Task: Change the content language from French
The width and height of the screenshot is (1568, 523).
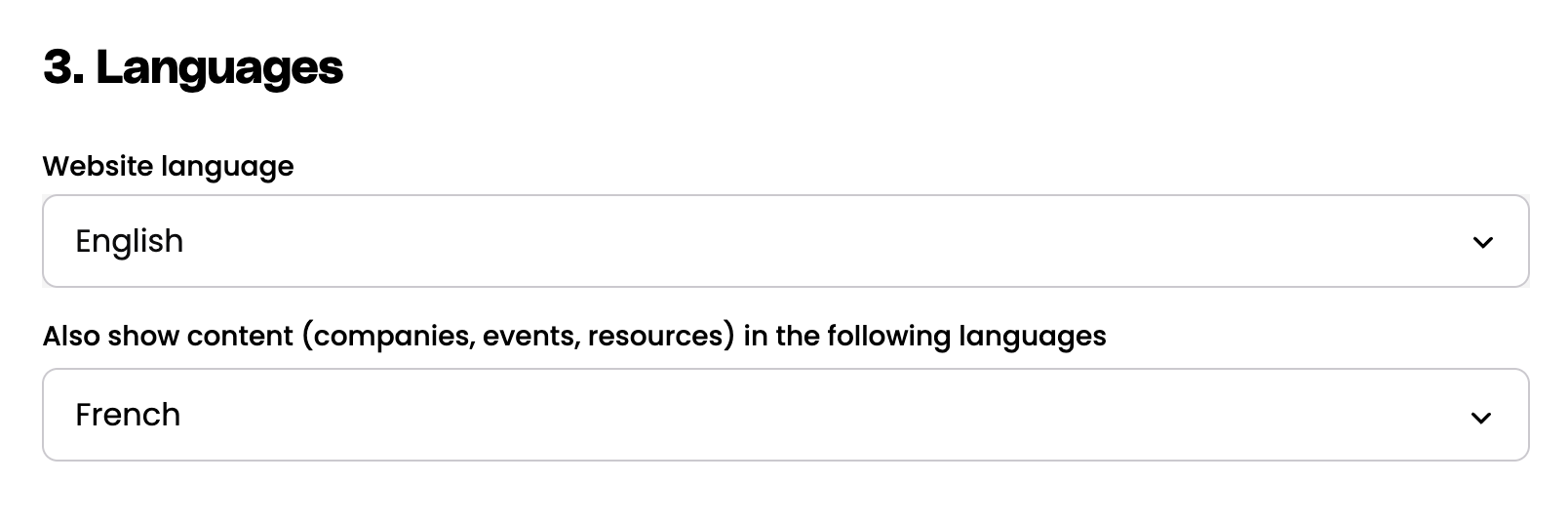Action: [x=785, y=415]
